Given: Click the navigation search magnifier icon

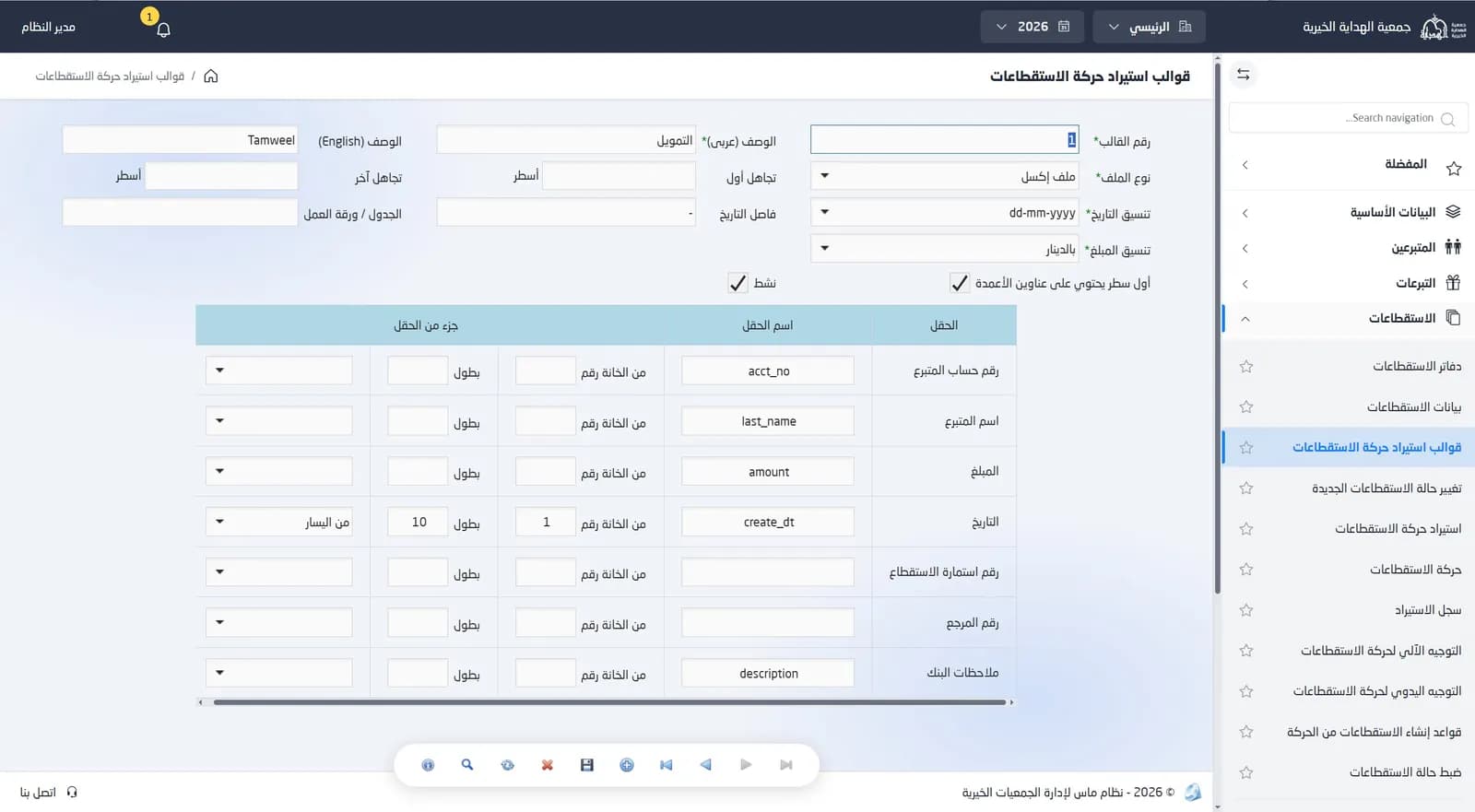Looking at the screenshot, I should (1447, 119).
